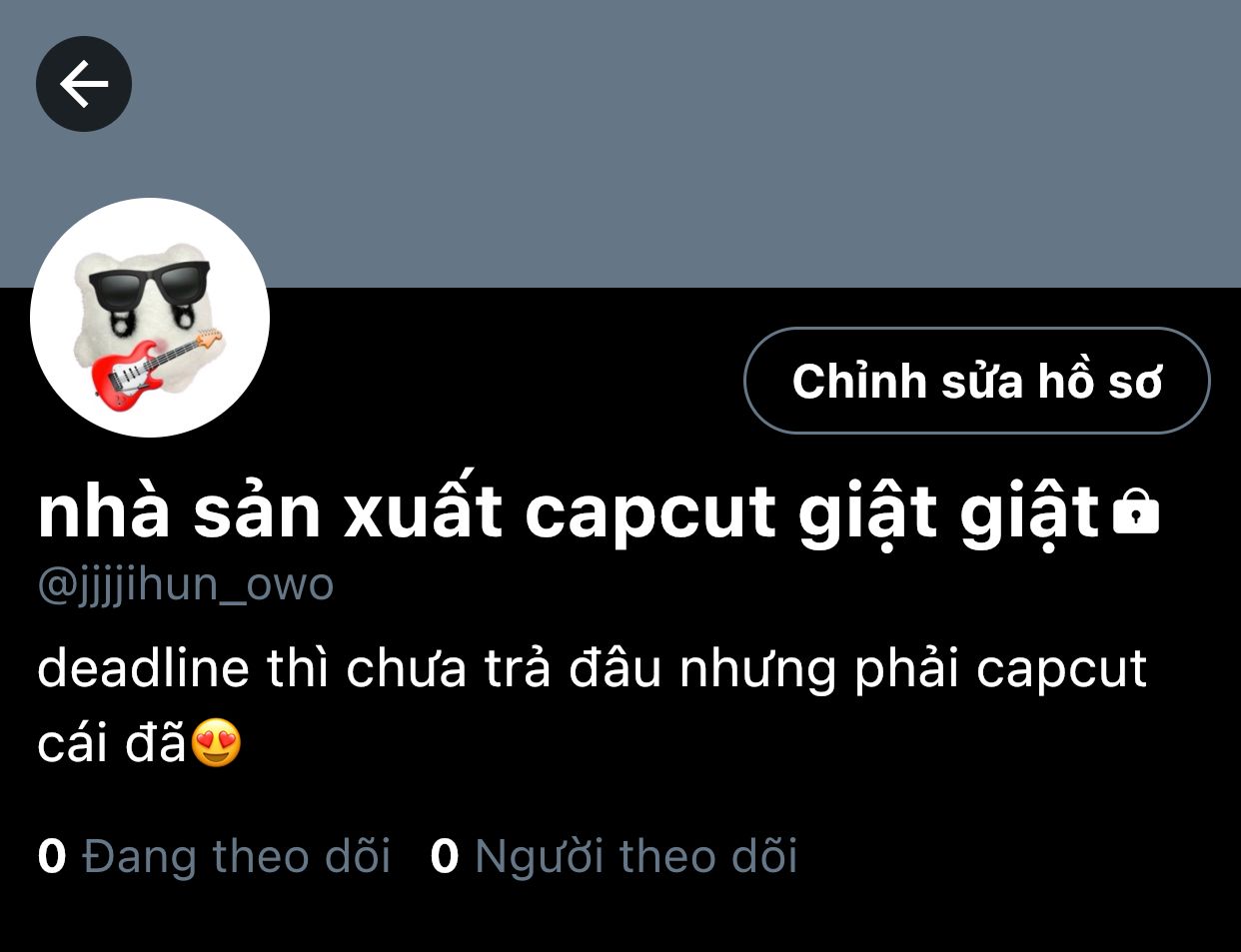Image resolution: width=1241 pixels, height=952 pixels.
Task: Open the Đang theo dõi list
Action: pos(237,857)
